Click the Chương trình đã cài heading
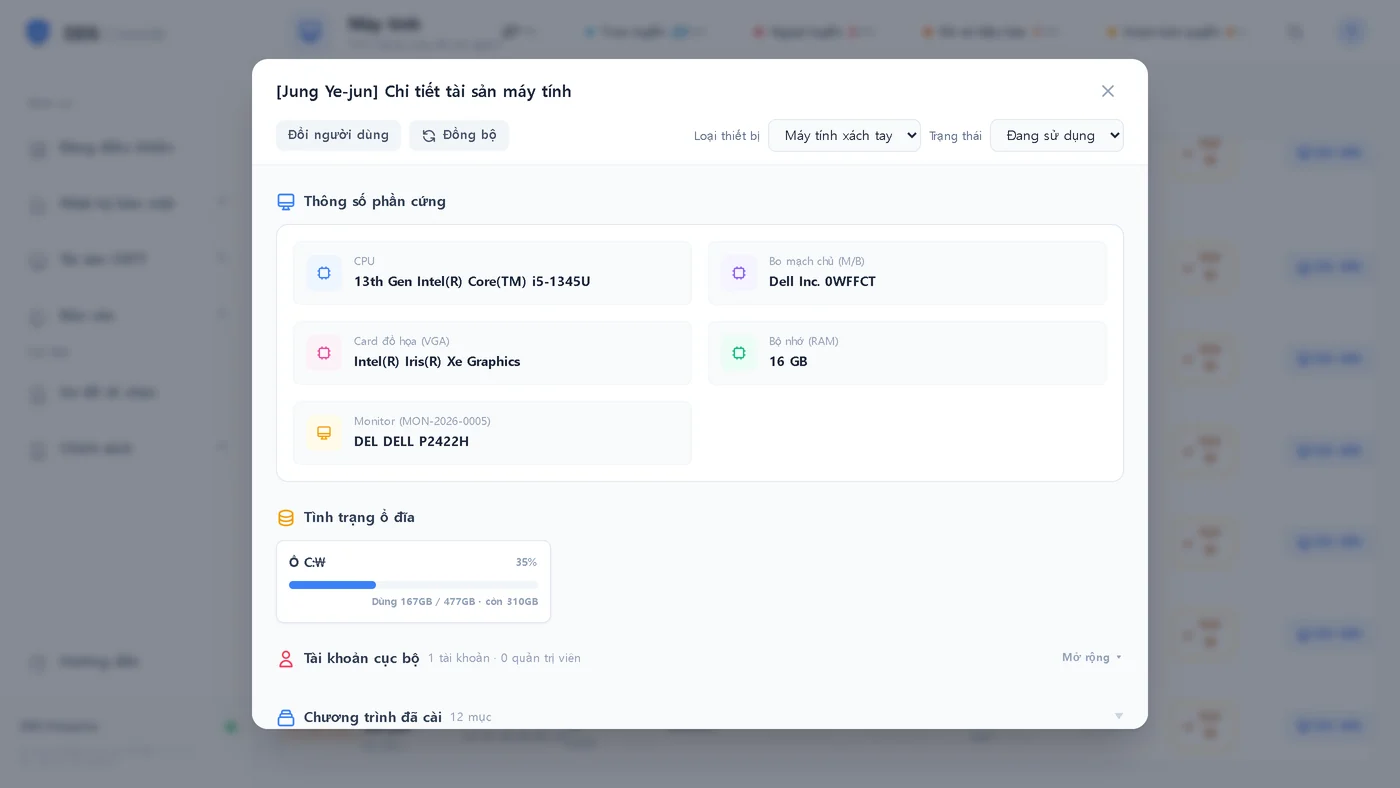This screenshot has height=788, width=1400. click(x=373, y=717)
